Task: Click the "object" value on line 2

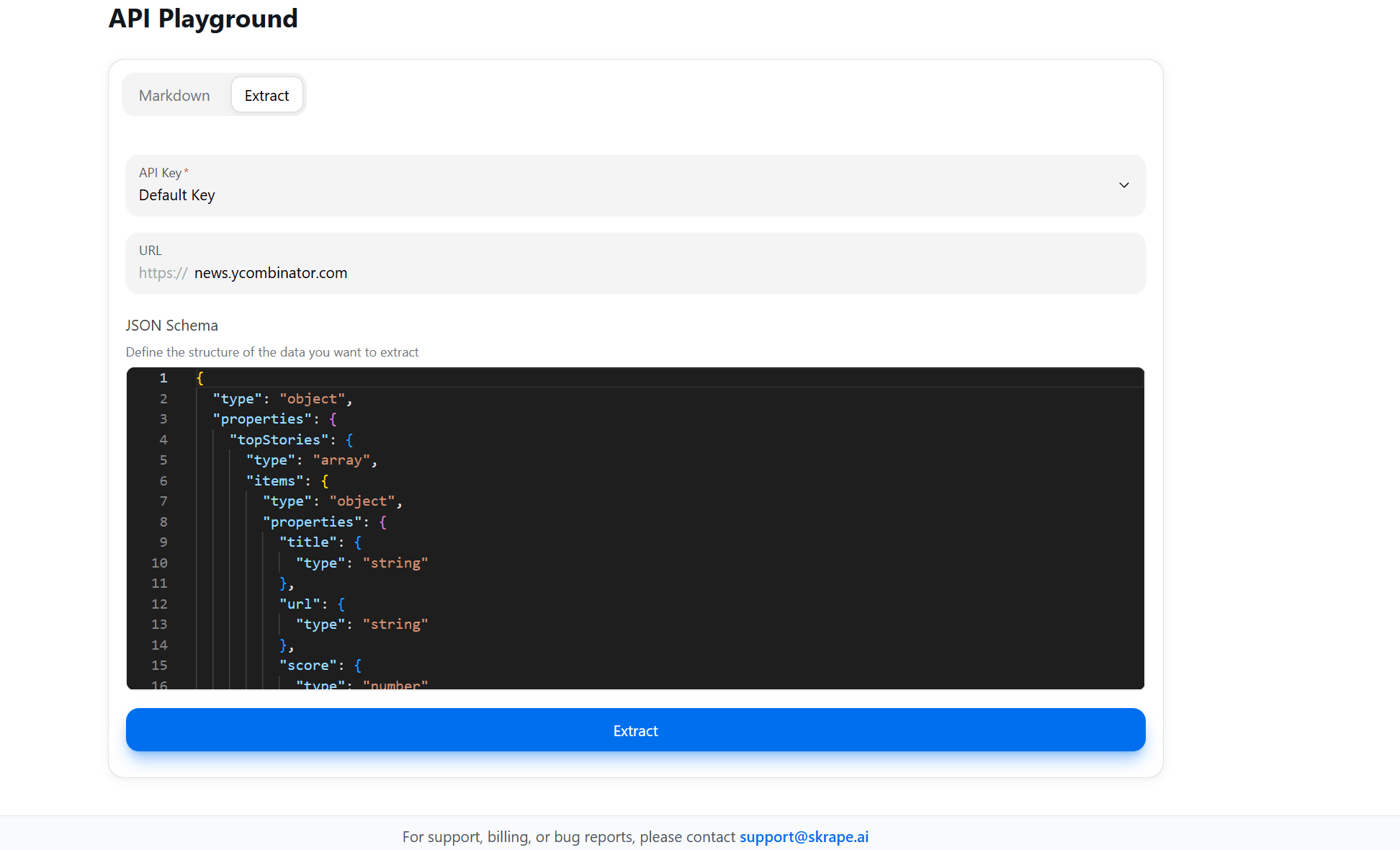Action: [313, 398]
